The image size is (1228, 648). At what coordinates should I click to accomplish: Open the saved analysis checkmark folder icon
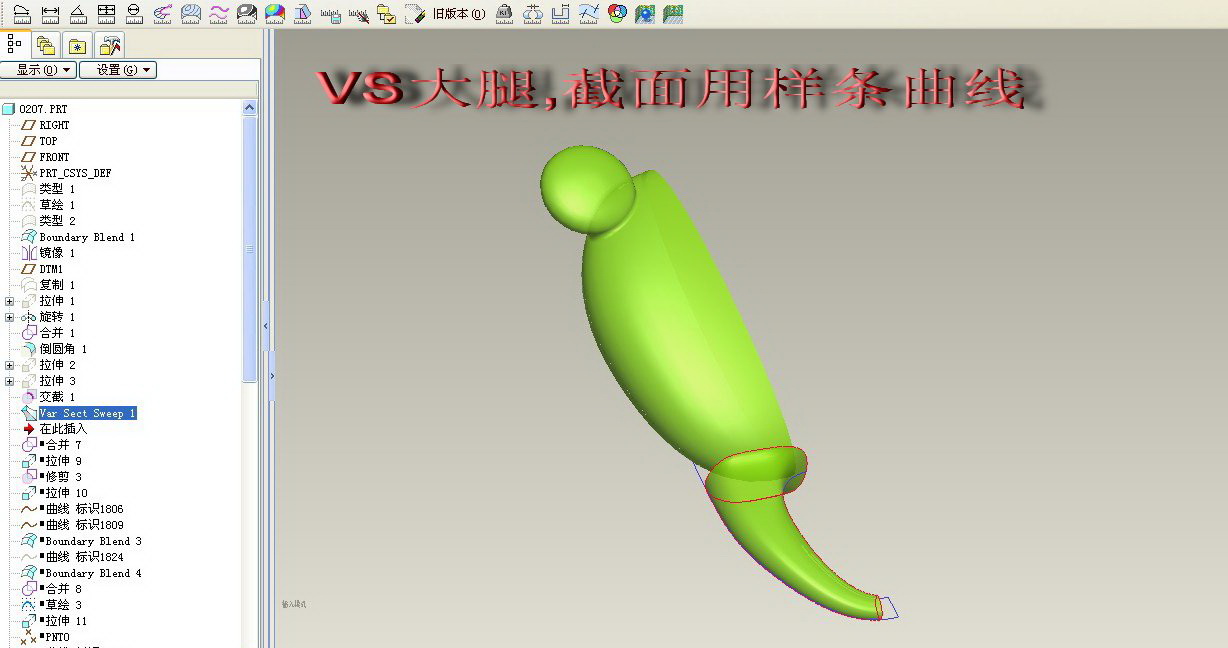386,14
